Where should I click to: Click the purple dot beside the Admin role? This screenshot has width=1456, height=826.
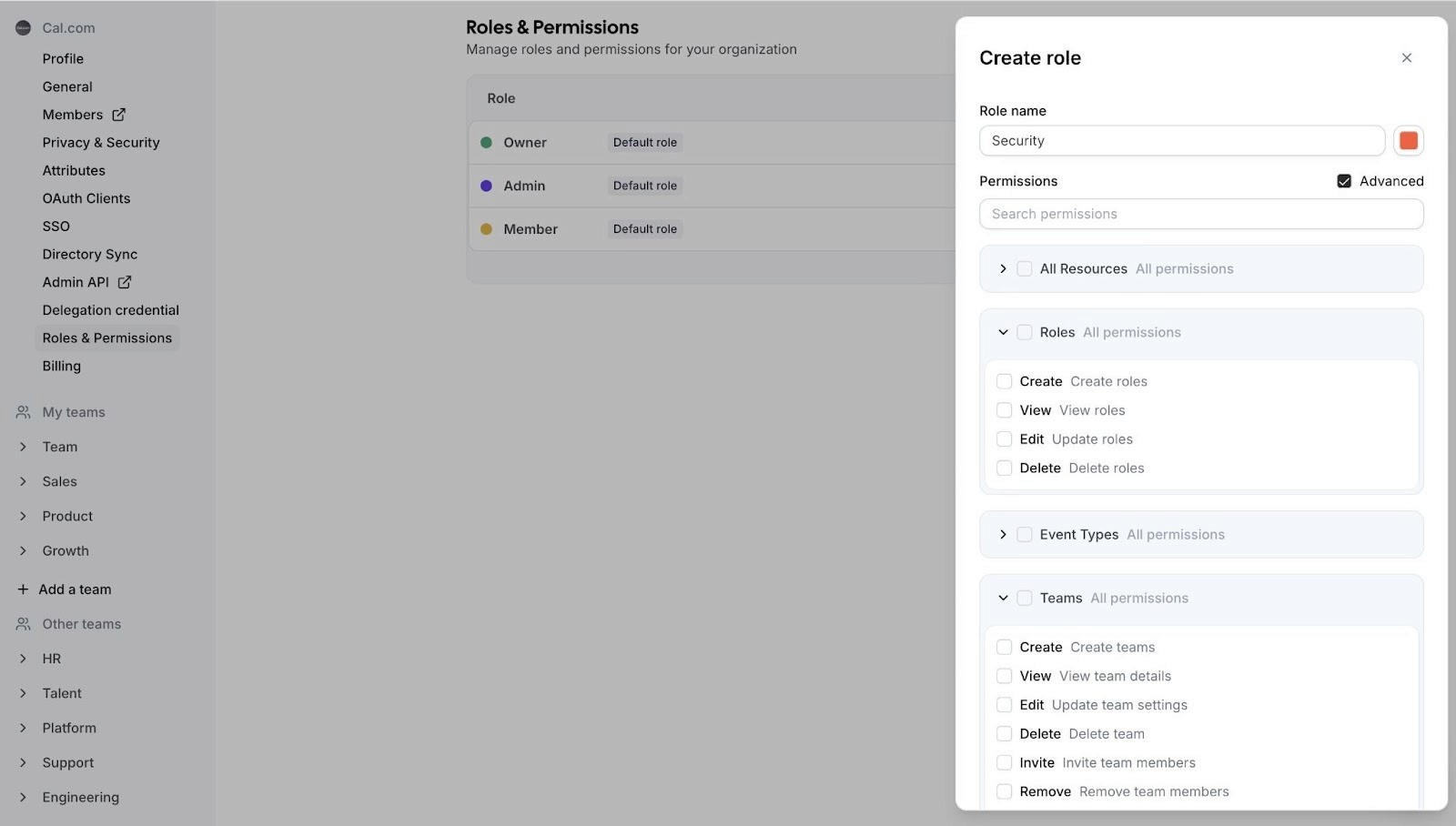(x=485, y=186)
